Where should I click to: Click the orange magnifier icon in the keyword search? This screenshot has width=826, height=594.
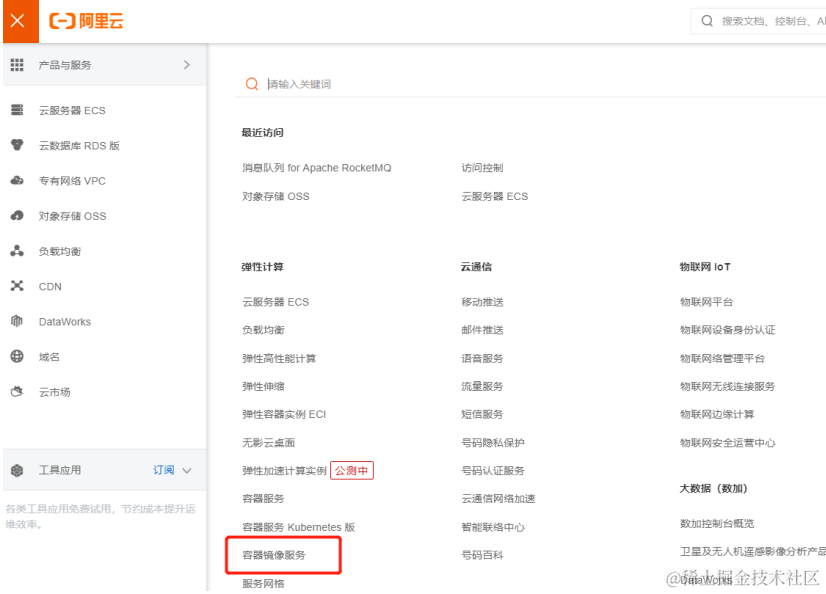(x=252, y=84)
